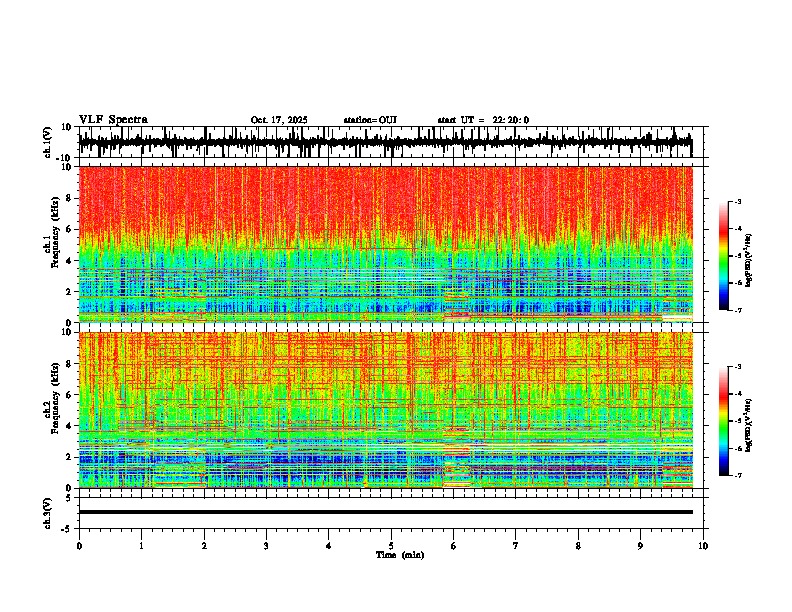Click the "-7" label on ch.2 colorbar
Viewport: 792px width, 612px height.
pyautogui.click(x=737, y=475)
